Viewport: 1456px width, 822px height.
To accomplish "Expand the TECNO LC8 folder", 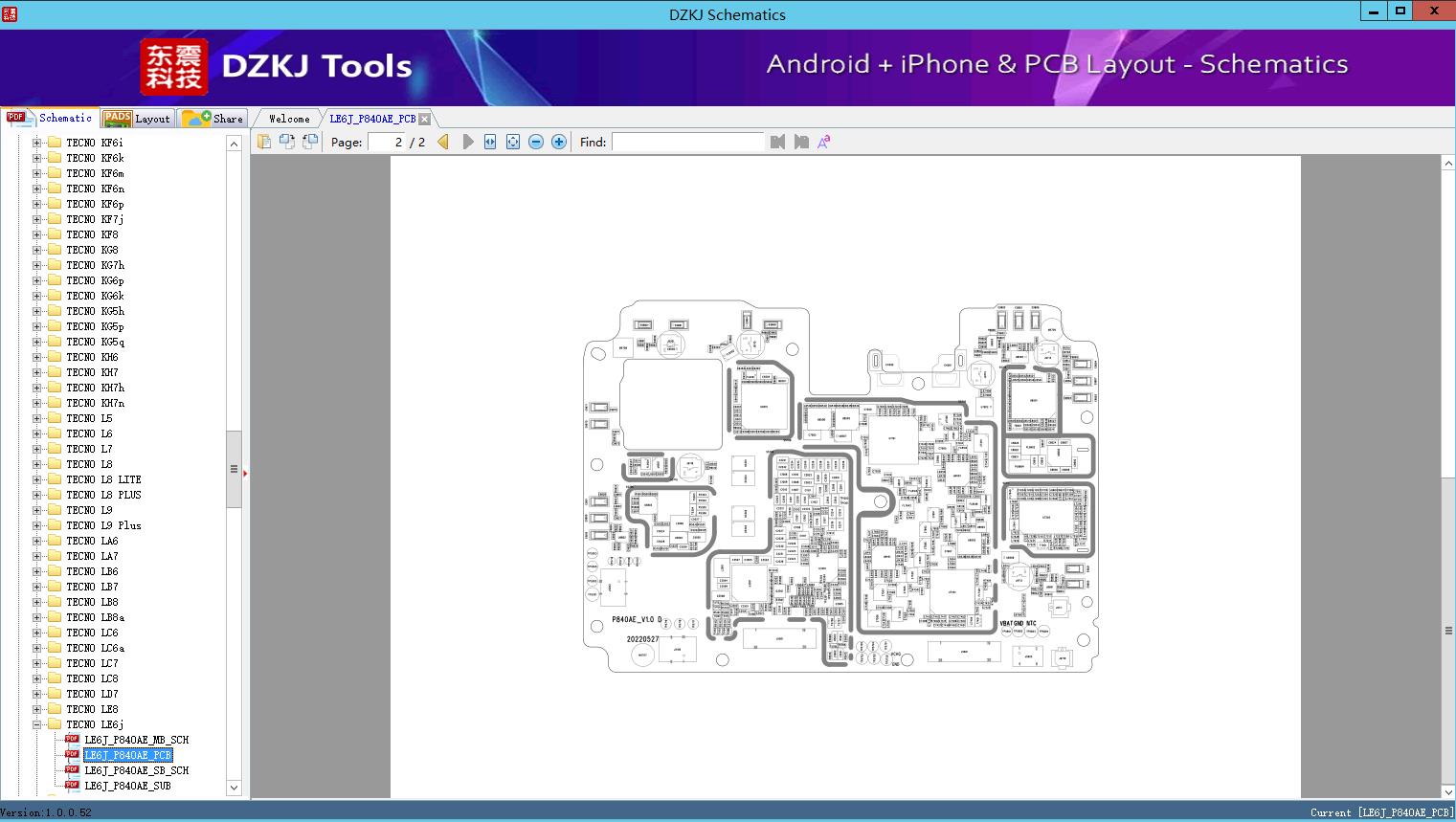I will point(36,678).
